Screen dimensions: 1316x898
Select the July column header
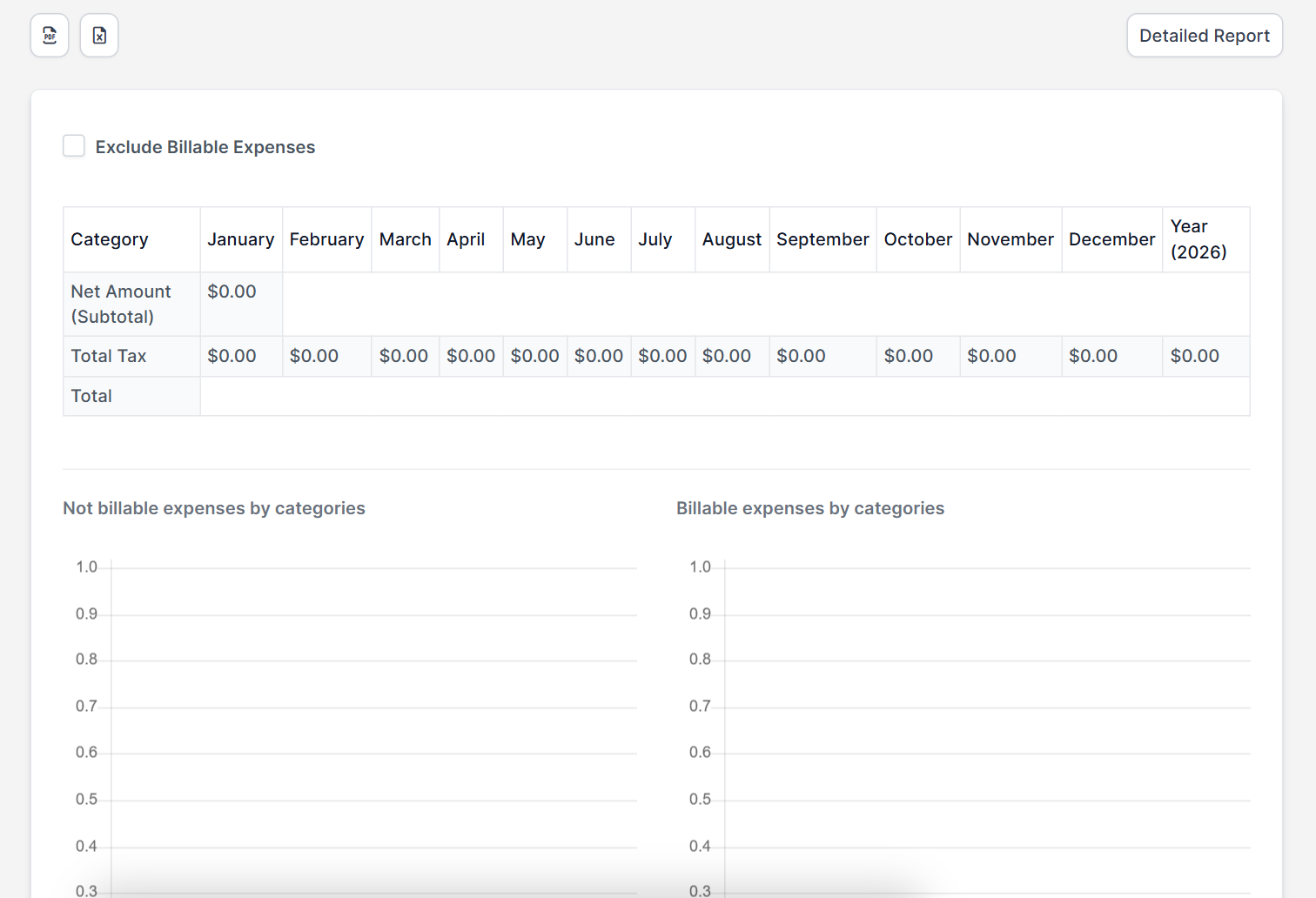click(663, 239)
